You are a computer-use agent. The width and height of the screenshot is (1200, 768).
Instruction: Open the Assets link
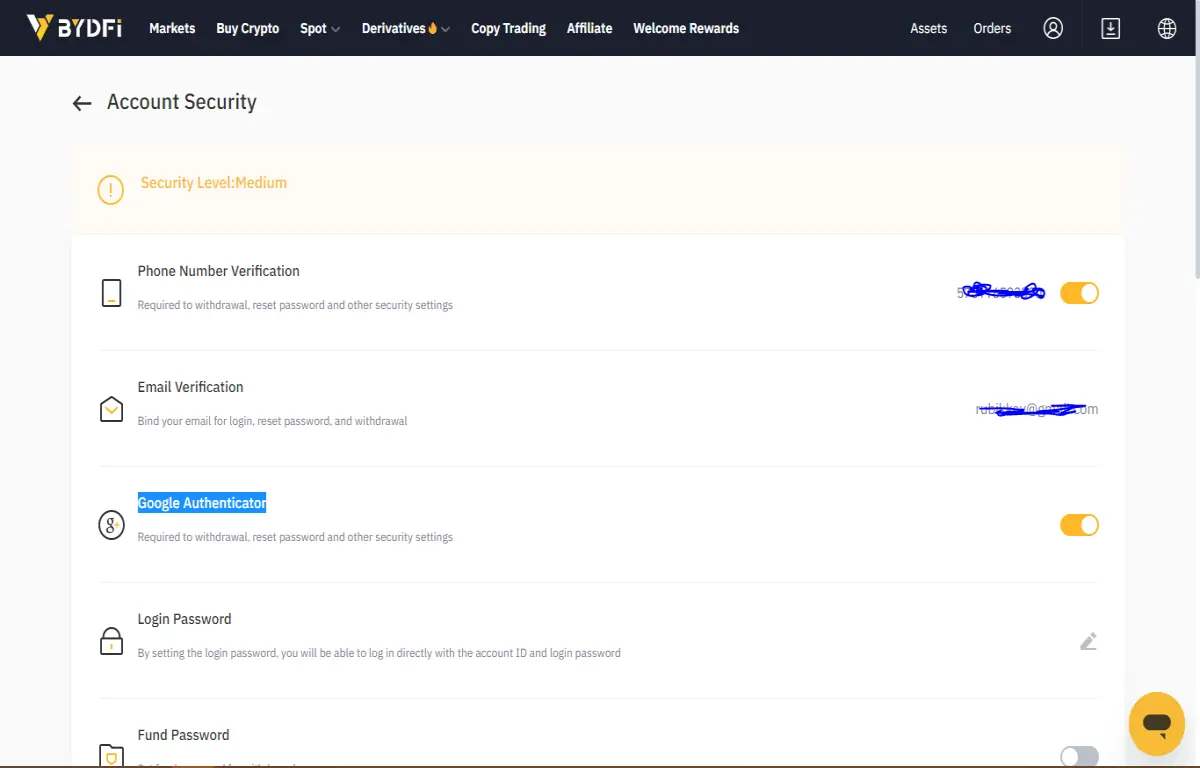(928, 28)
